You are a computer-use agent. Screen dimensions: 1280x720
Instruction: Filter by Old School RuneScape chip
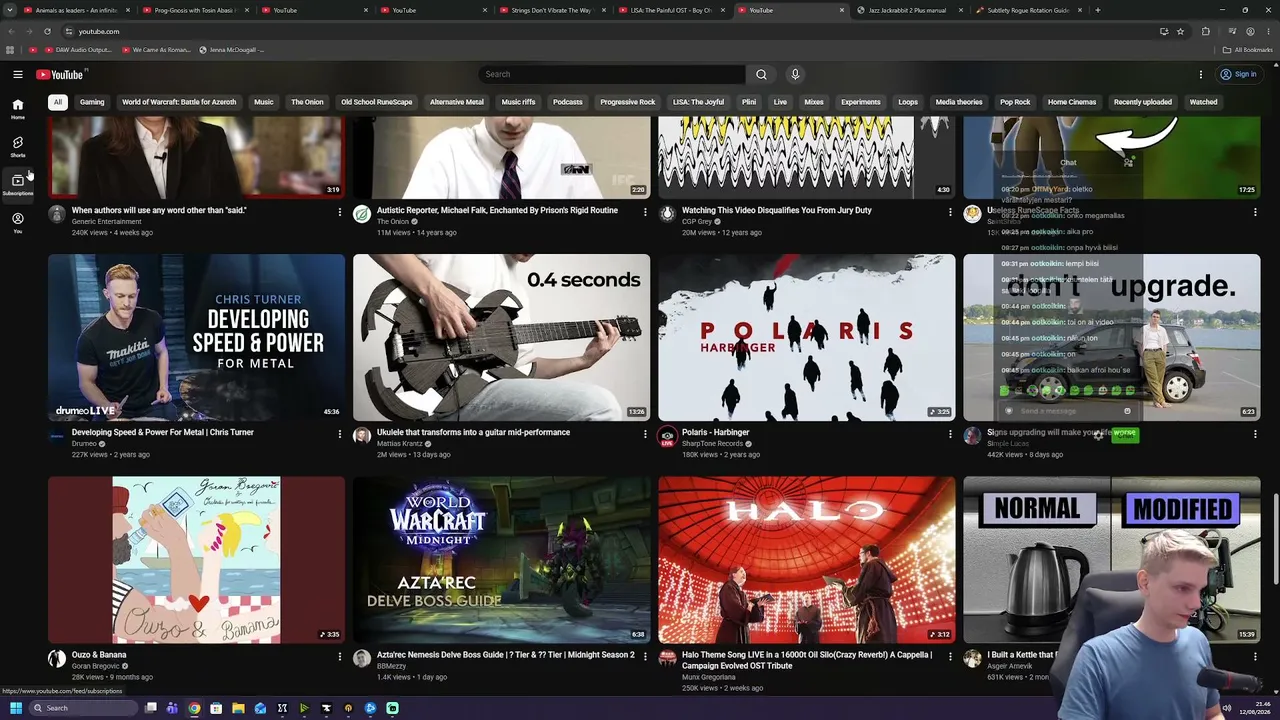[377, 102]
